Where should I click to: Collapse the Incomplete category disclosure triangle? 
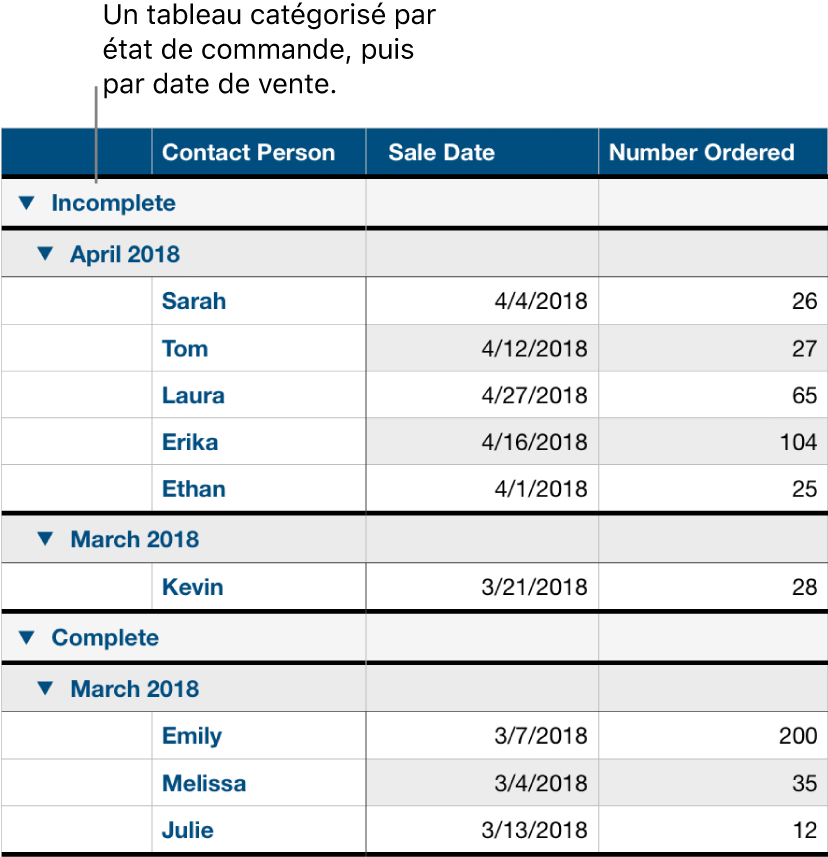click(30, 202)
